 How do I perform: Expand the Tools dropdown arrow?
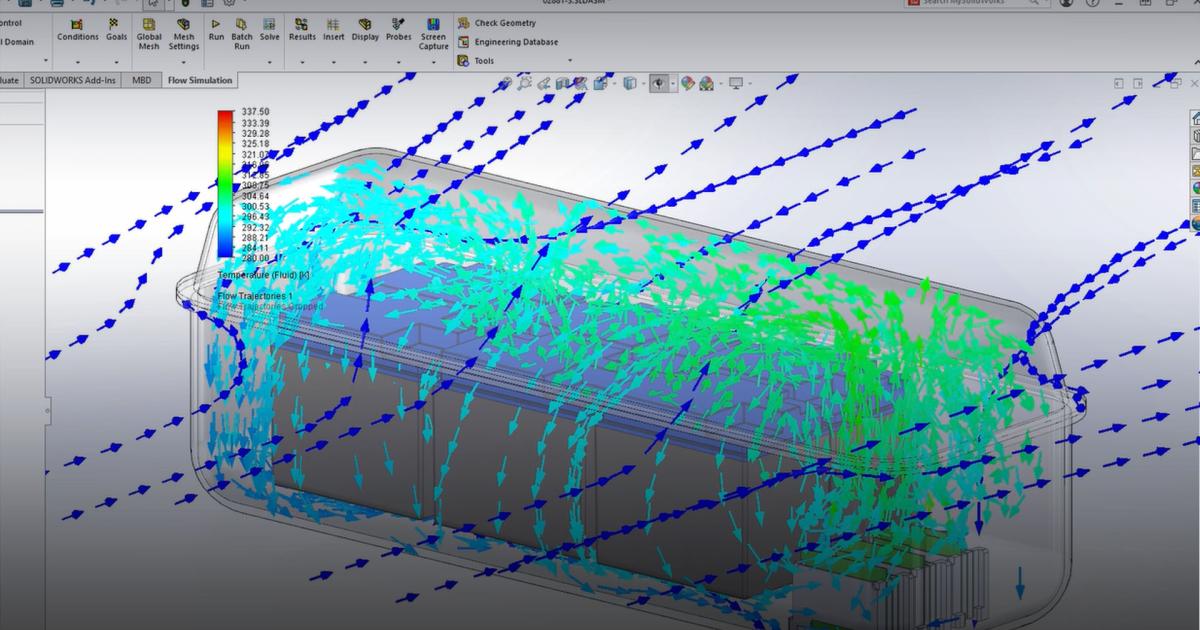[x=570, y=61]
